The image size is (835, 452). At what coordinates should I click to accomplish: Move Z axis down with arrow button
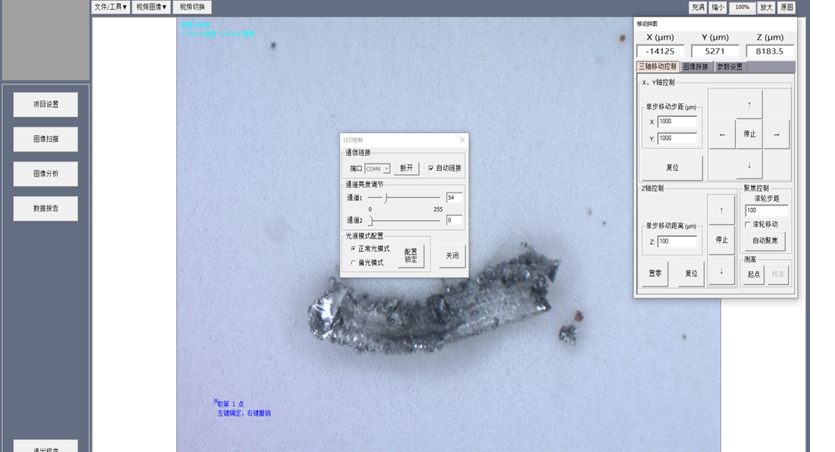(720, 271)
